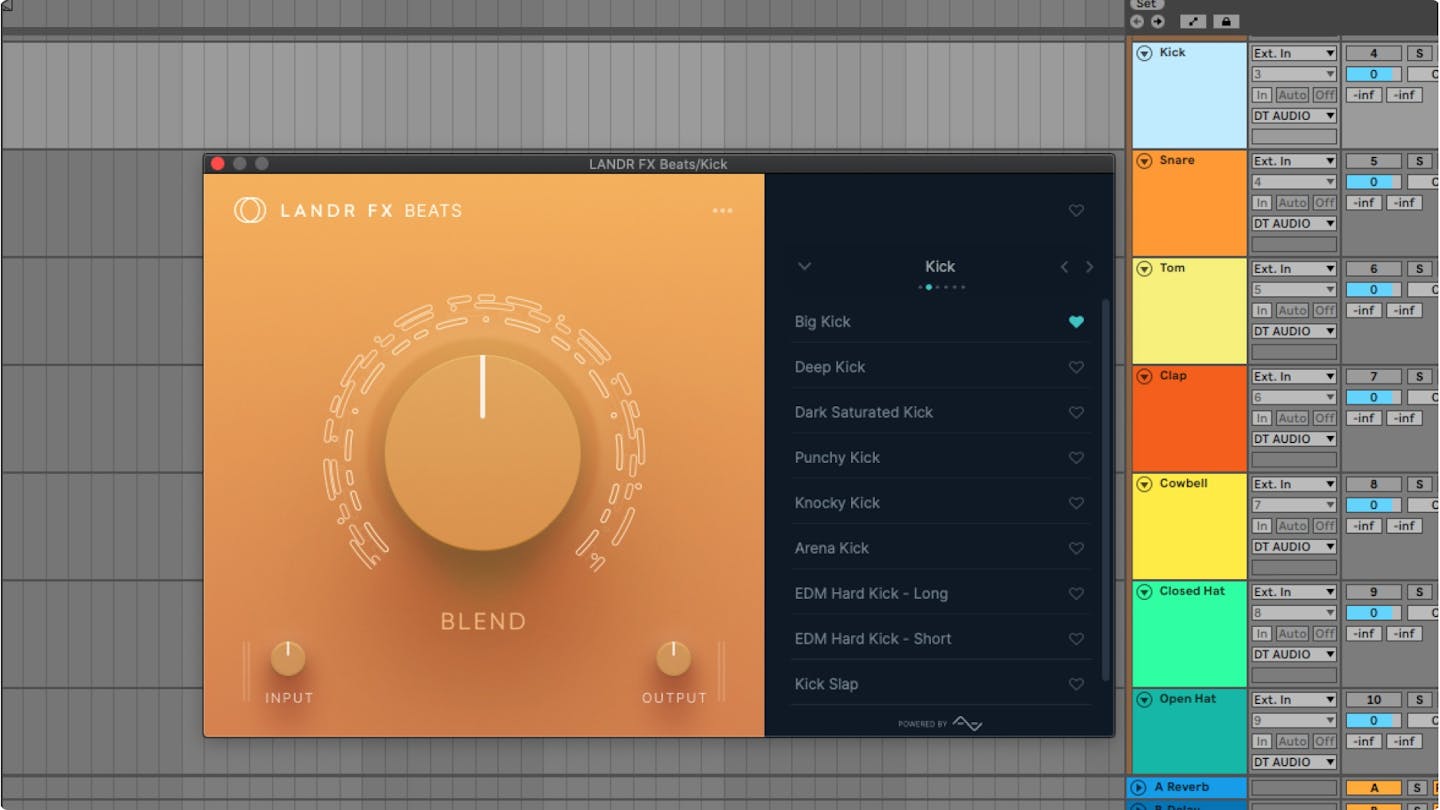1440x810 pixels.
Task: Select the Big Kick preset
Action: click(x=822, y=322)
